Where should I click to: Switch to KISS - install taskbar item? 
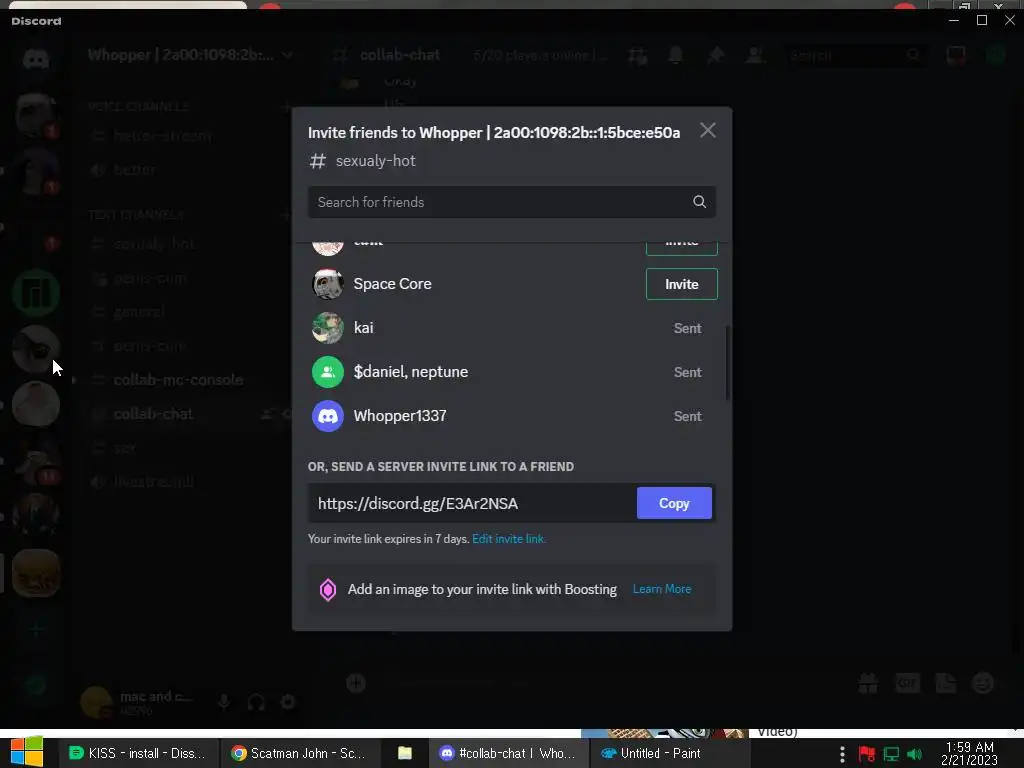[137, 754]
